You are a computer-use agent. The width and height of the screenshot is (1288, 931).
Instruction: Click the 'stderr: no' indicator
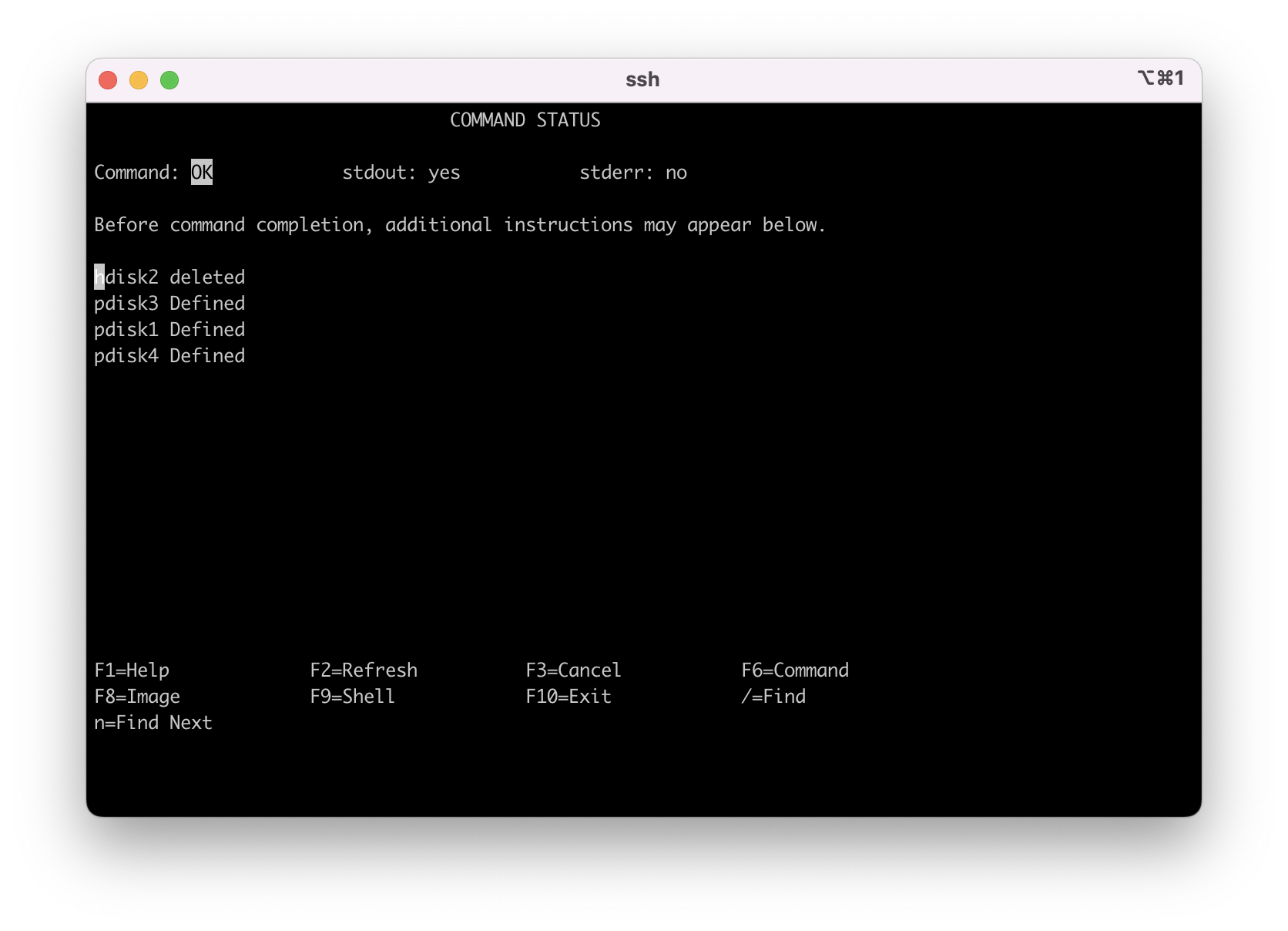(633, 173)
